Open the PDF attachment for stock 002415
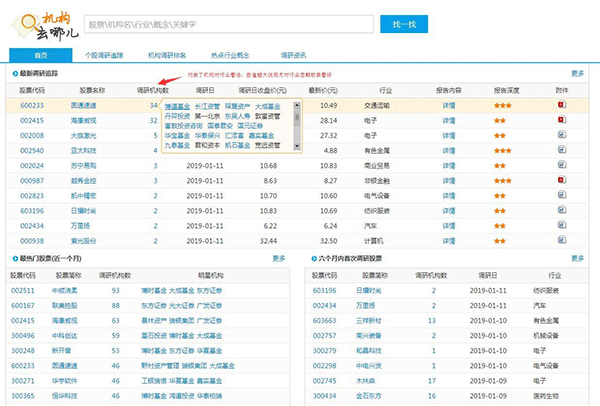600x406 pixels. pyautogui.click(x=561, y=120)
